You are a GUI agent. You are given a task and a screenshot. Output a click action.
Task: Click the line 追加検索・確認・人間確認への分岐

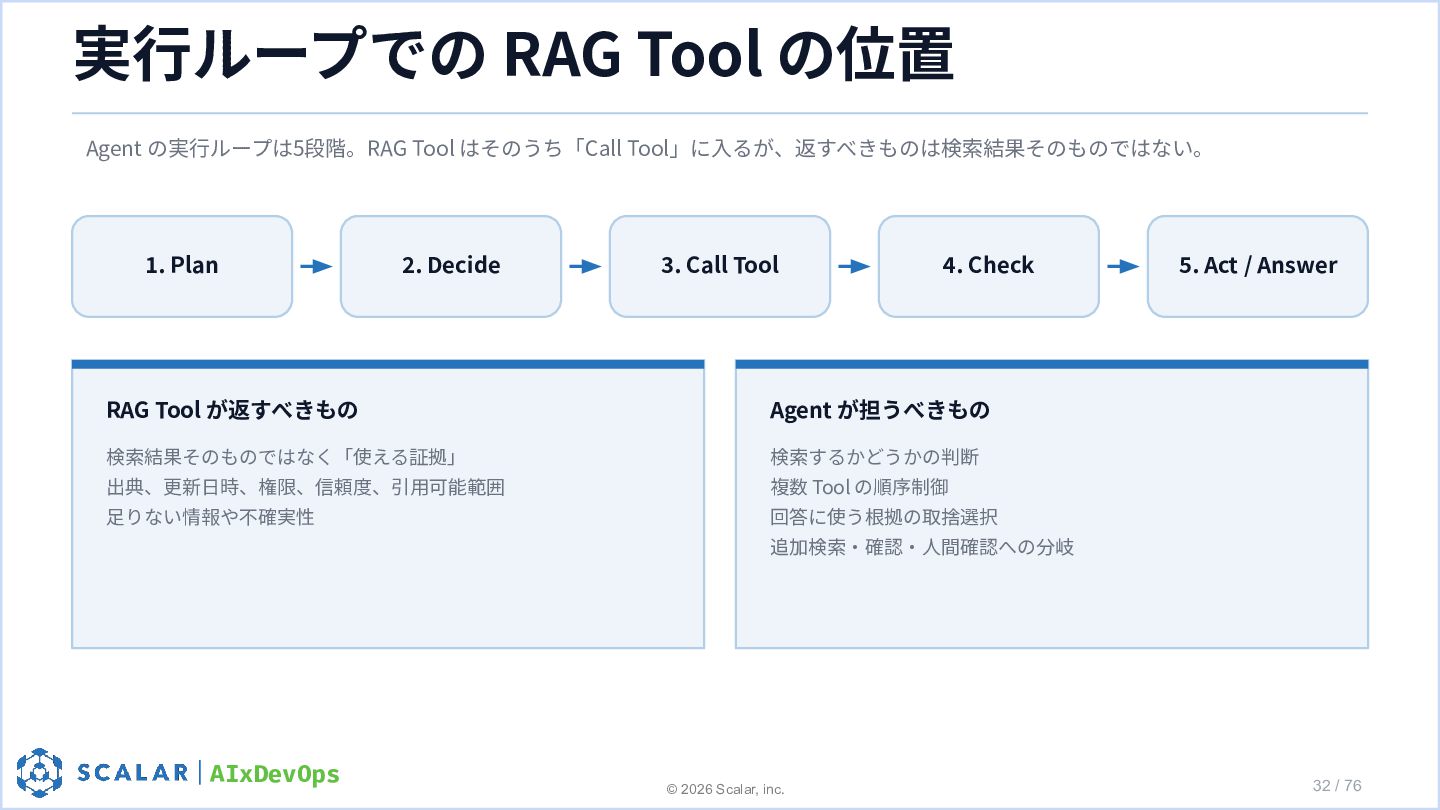click(922, 547)
